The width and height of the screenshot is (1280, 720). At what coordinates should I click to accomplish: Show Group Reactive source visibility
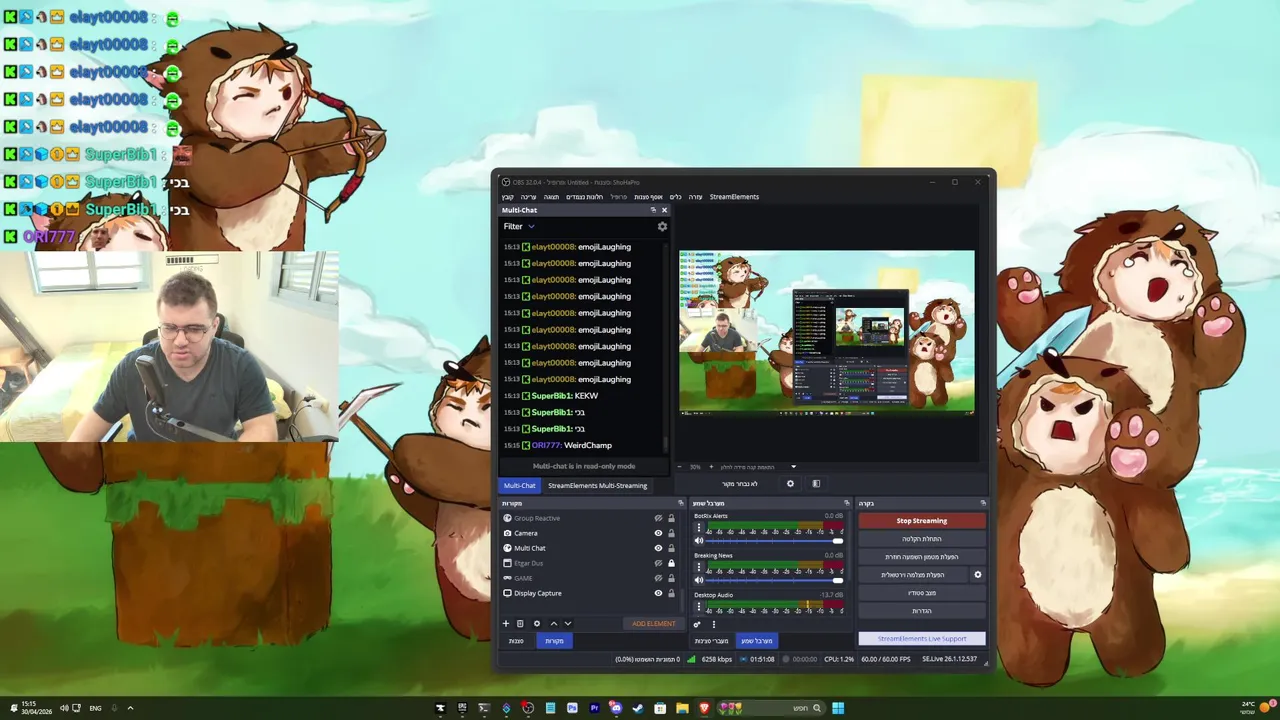[x=658, y=518]
